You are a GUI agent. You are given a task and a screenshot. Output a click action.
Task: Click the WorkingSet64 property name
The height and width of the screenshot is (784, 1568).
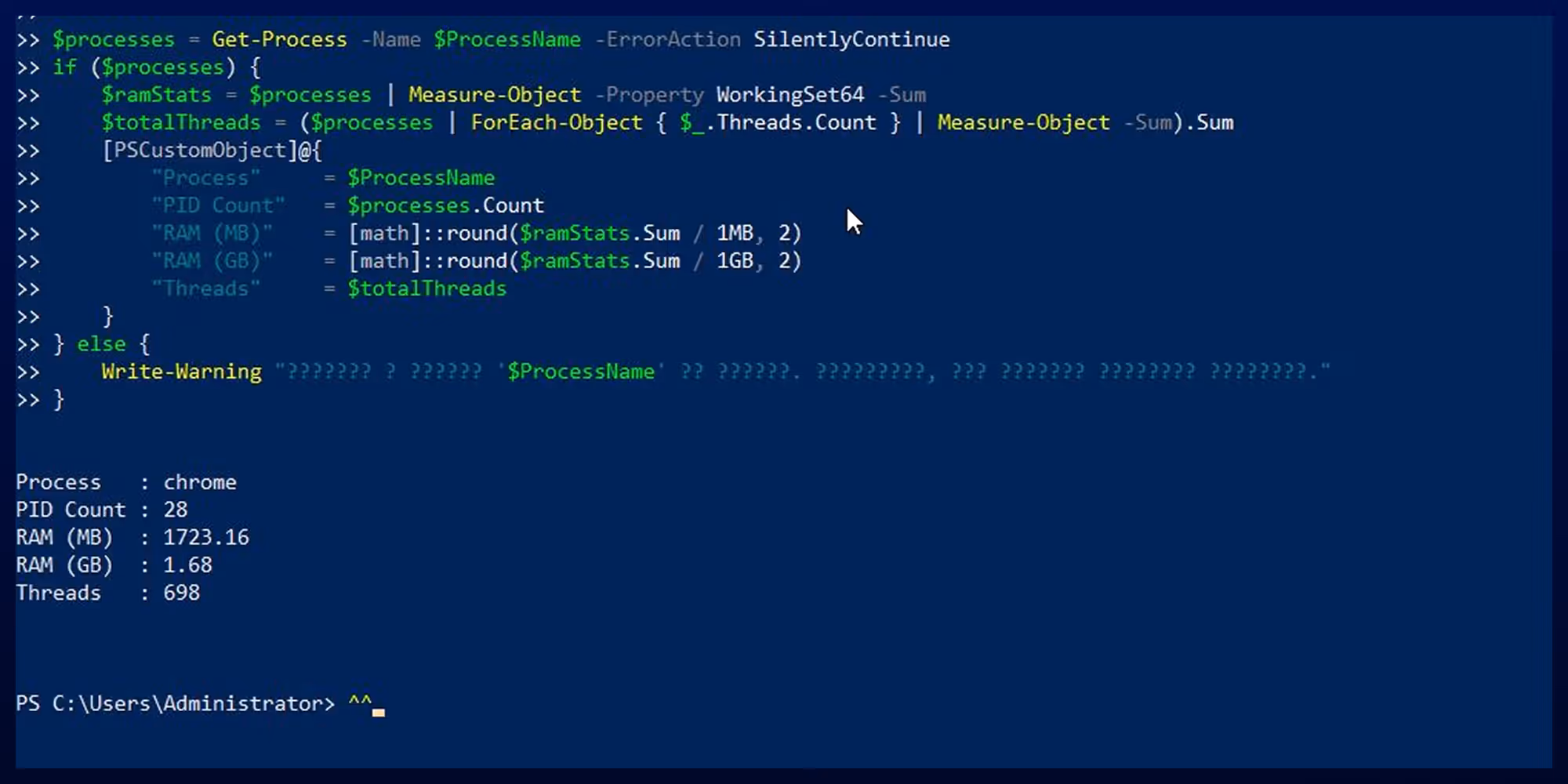click(x=789, y=95)
